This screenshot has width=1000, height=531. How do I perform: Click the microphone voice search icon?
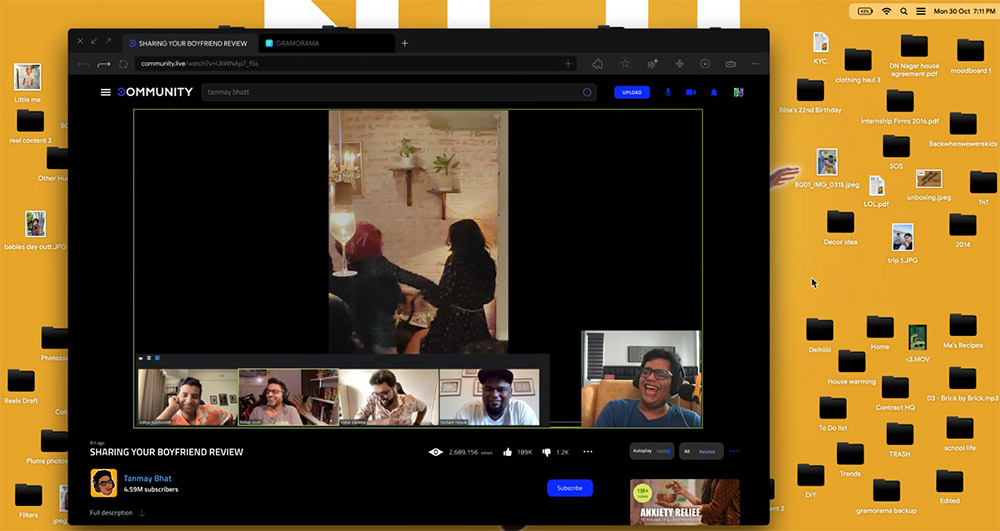pos(668,92)
